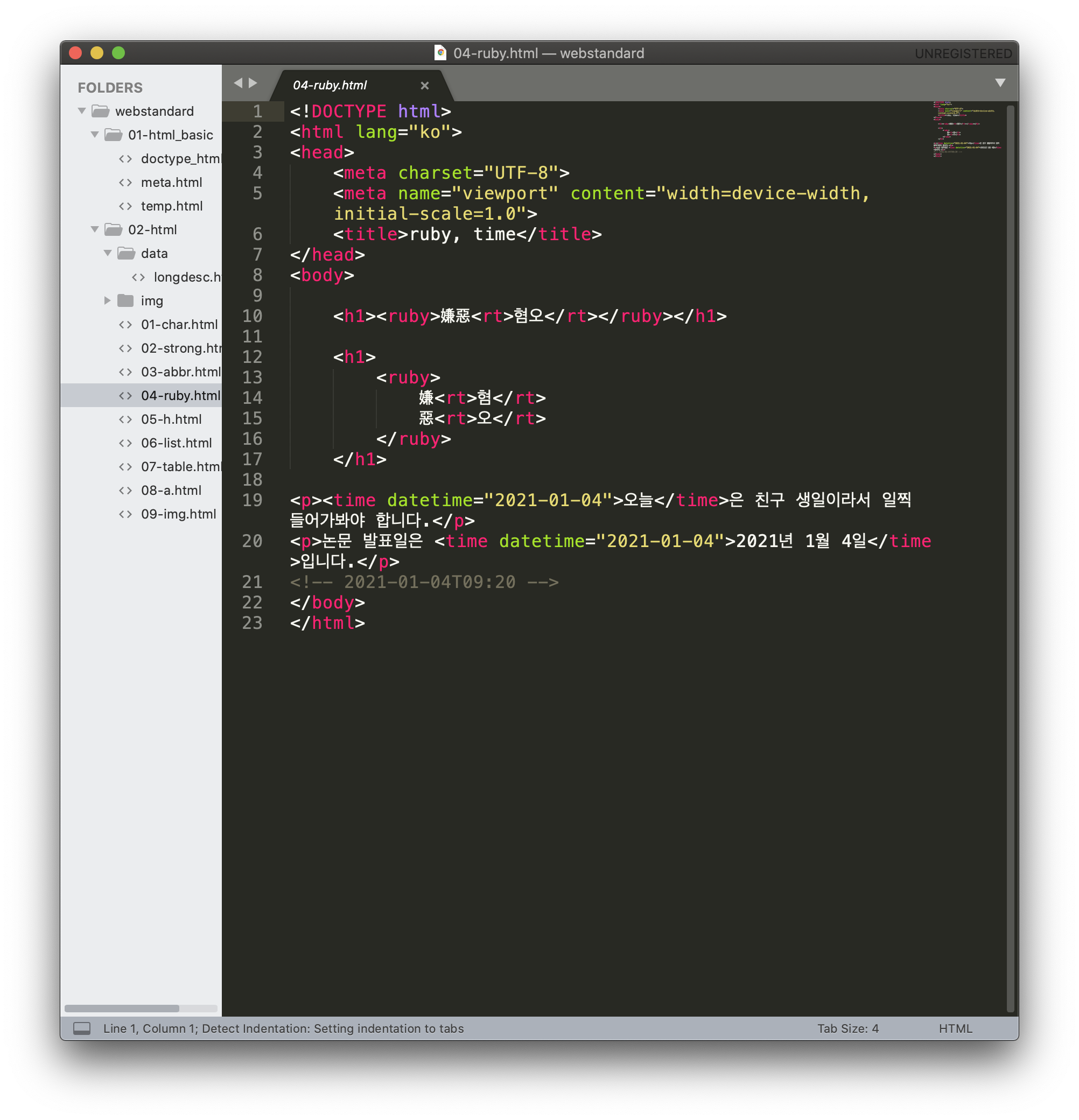Click the img folder icon
Image resolution: width=1079 pixels, height=1120 pixels.
coord(125,300)
